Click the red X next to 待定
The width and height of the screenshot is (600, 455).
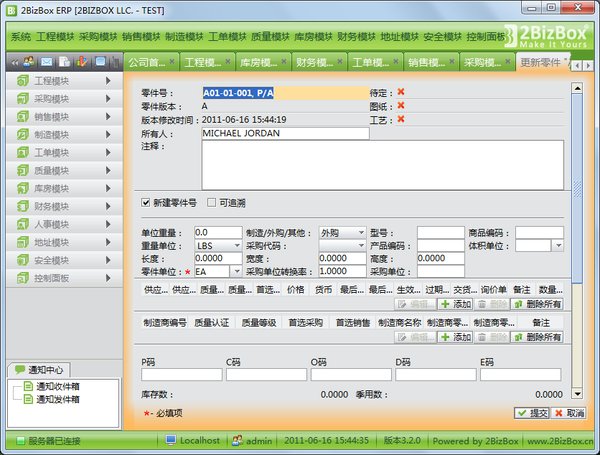pyautogui.click(x=401, y=92)
